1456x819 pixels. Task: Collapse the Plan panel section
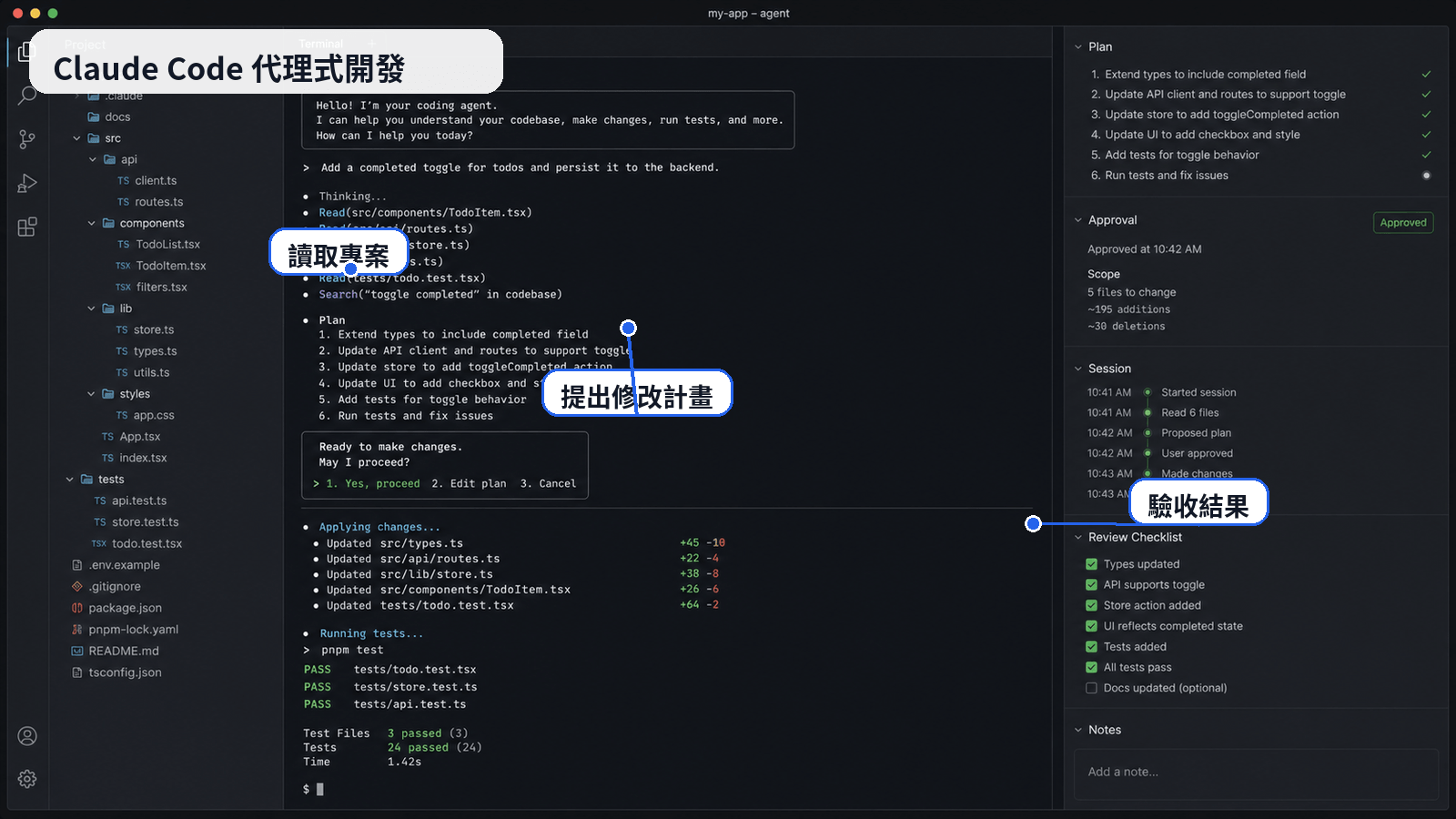[1078, 46]
